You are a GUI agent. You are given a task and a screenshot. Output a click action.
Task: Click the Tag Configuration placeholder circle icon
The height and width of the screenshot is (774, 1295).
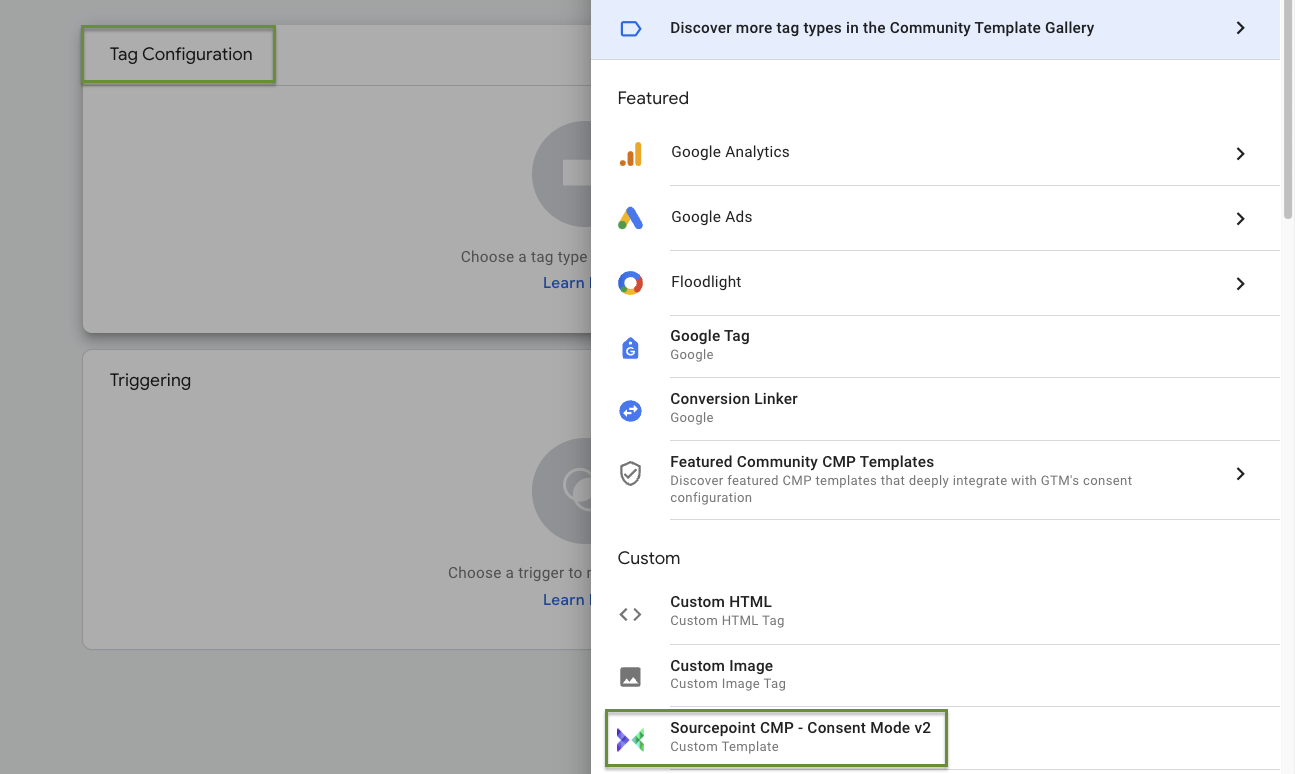click(562, 174)
